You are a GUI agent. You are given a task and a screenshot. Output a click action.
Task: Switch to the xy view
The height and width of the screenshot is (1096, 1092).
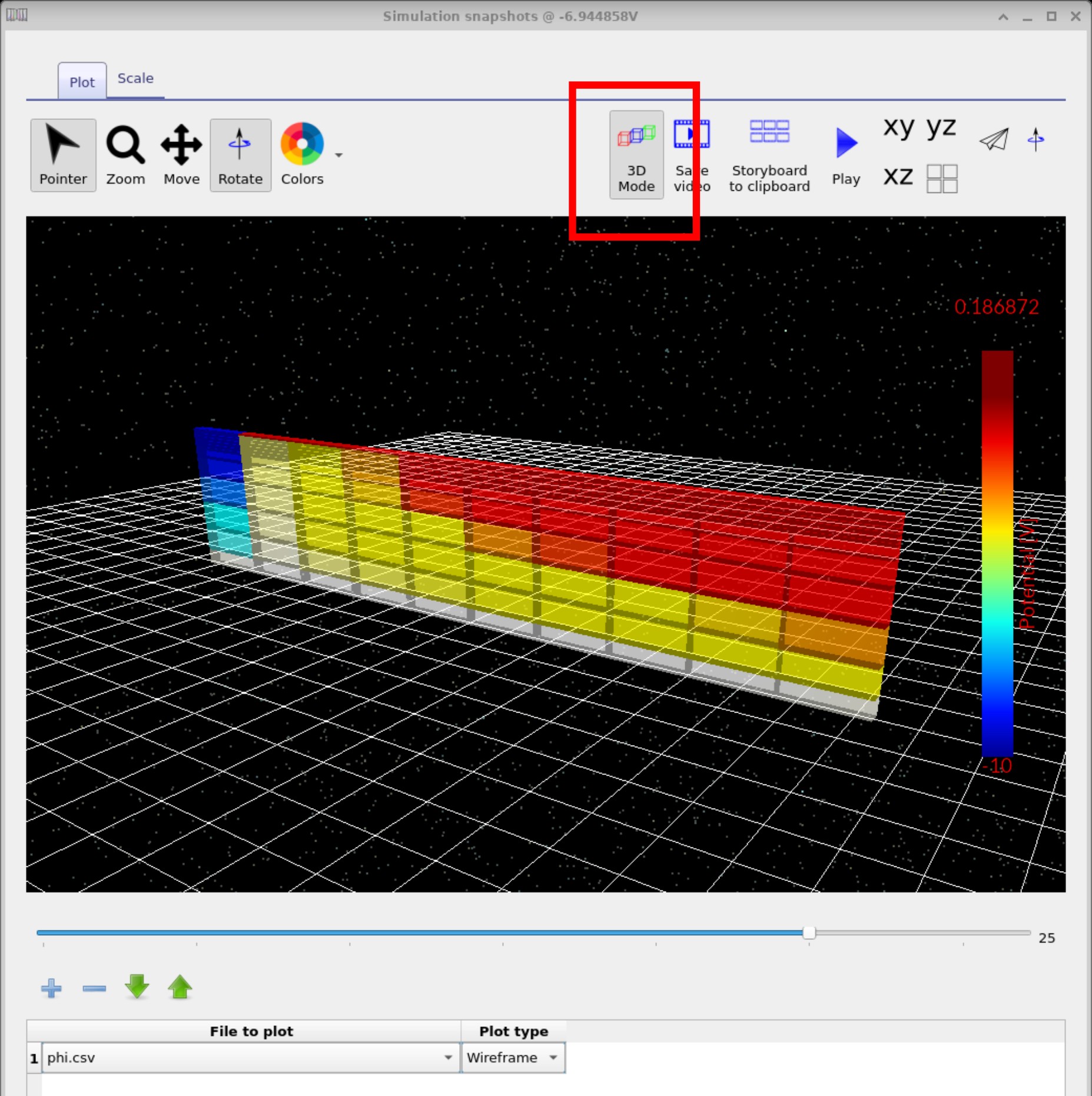[x=898, y=127]
